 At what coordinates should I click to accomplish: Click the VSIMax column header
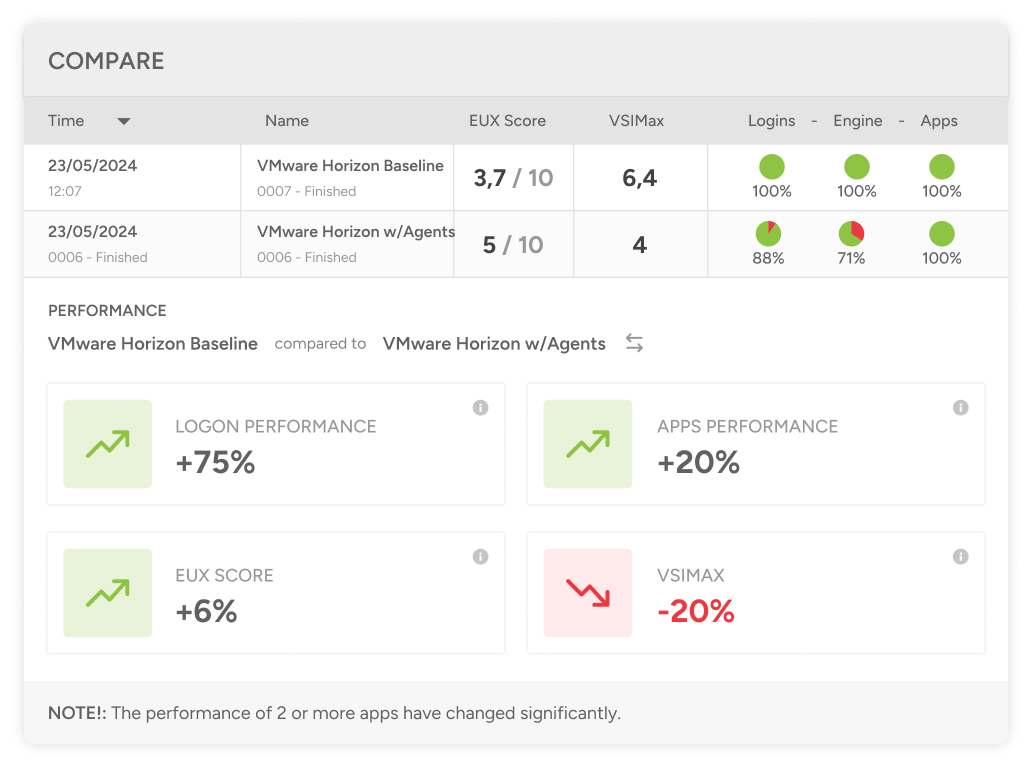(636, 121)
